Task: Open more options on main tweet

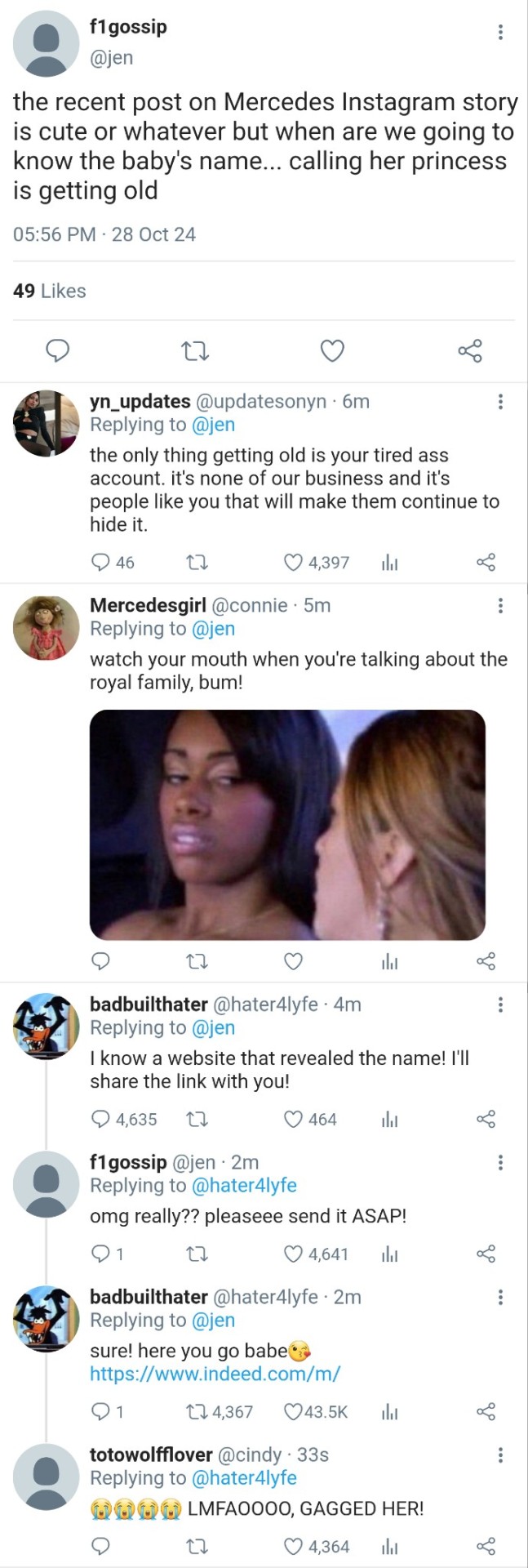Action: click(500, 33)
